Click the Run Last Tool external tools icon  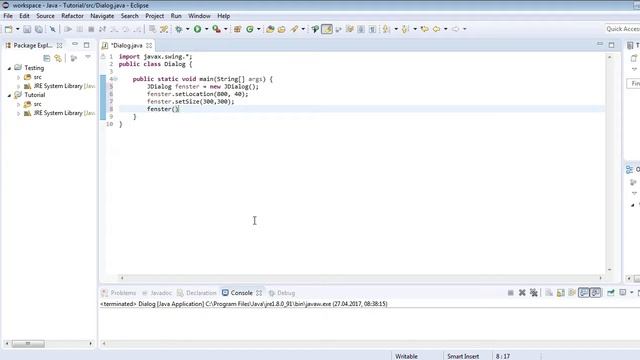pos(216,29)
